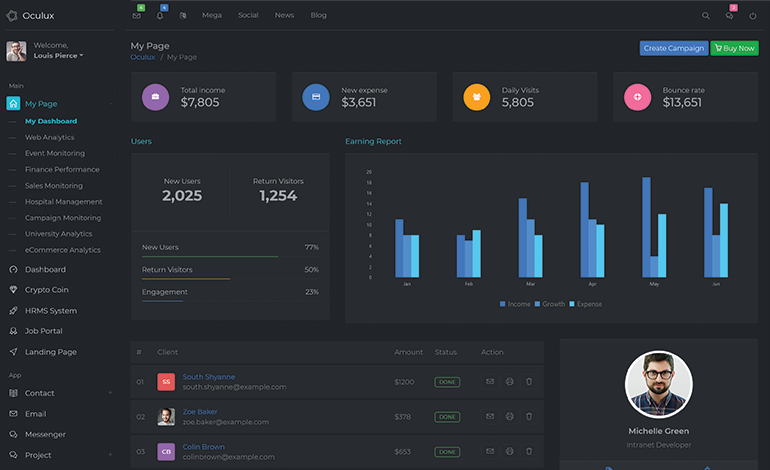
Task: Click the Create Campaign button
Action: click(674, 48)
